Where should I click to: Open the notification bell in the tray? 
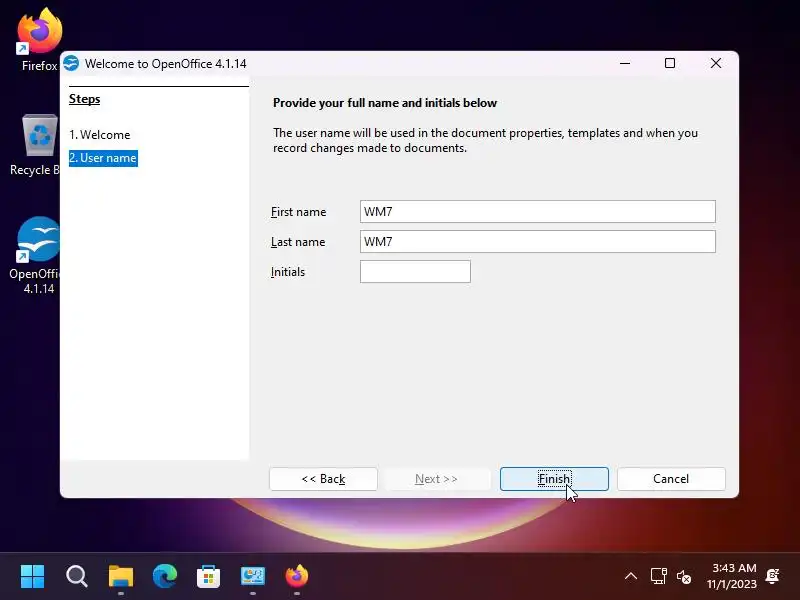[x=772, y=576]
